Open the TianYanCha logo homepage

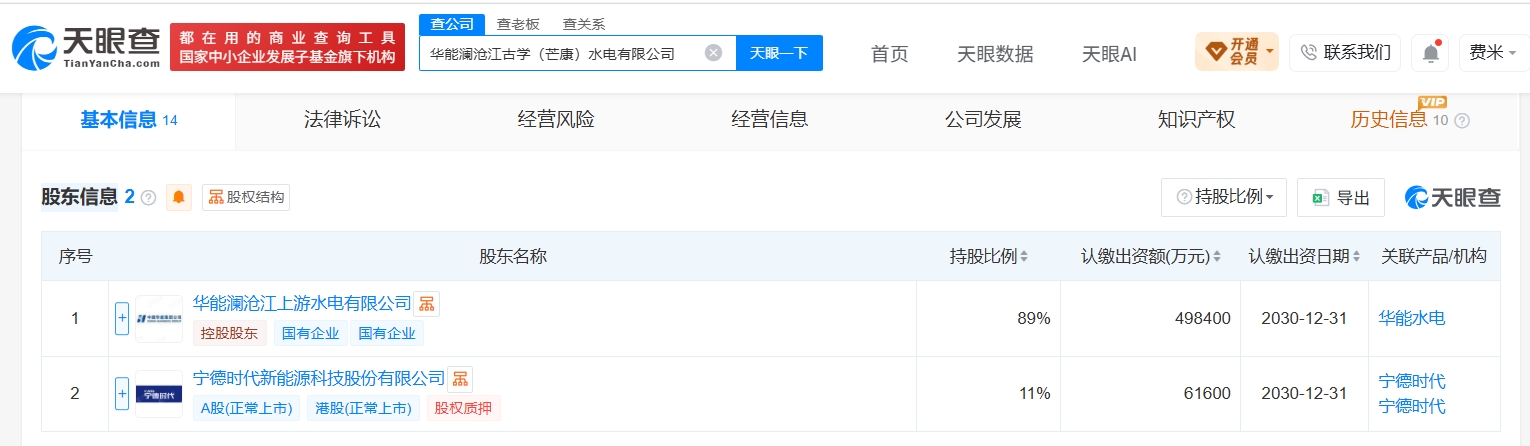[86, 47]
